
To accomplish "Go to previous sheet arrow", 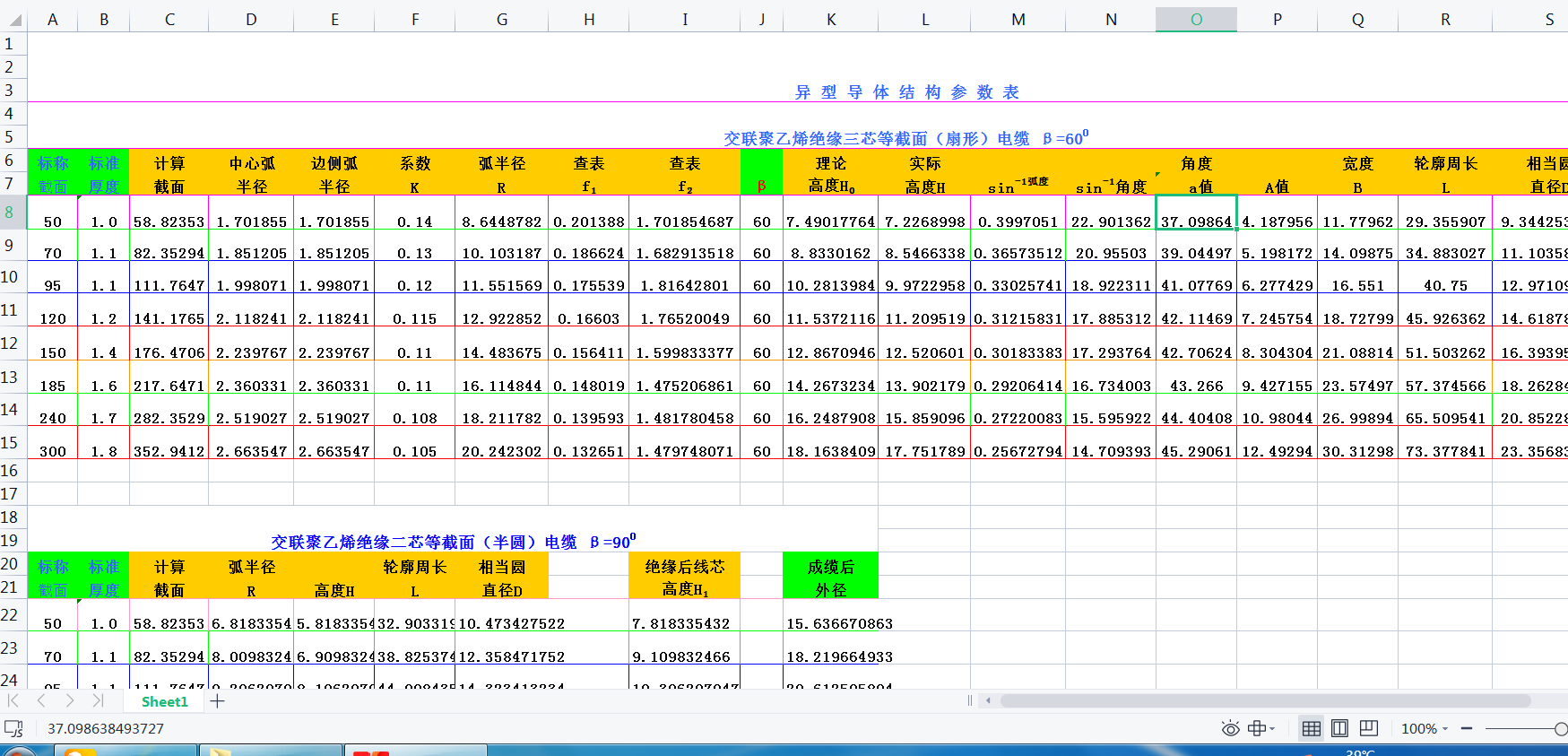I will click(41, 701).
